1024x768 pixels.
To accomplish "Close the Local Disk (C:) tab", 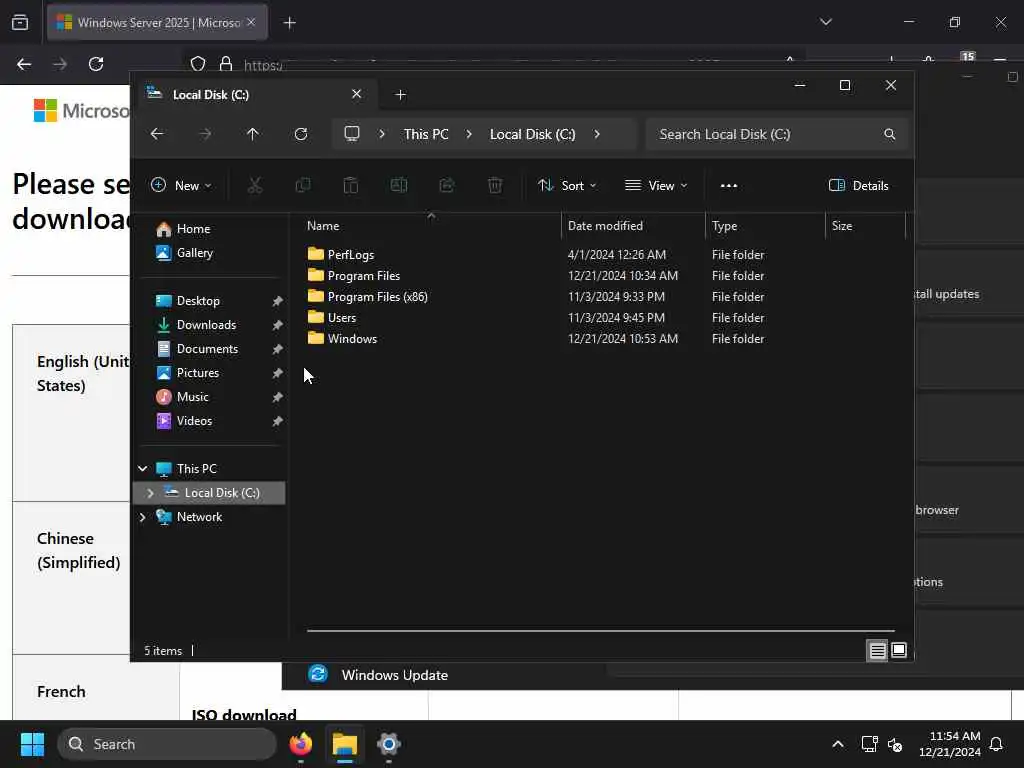I will coord(357,94).
